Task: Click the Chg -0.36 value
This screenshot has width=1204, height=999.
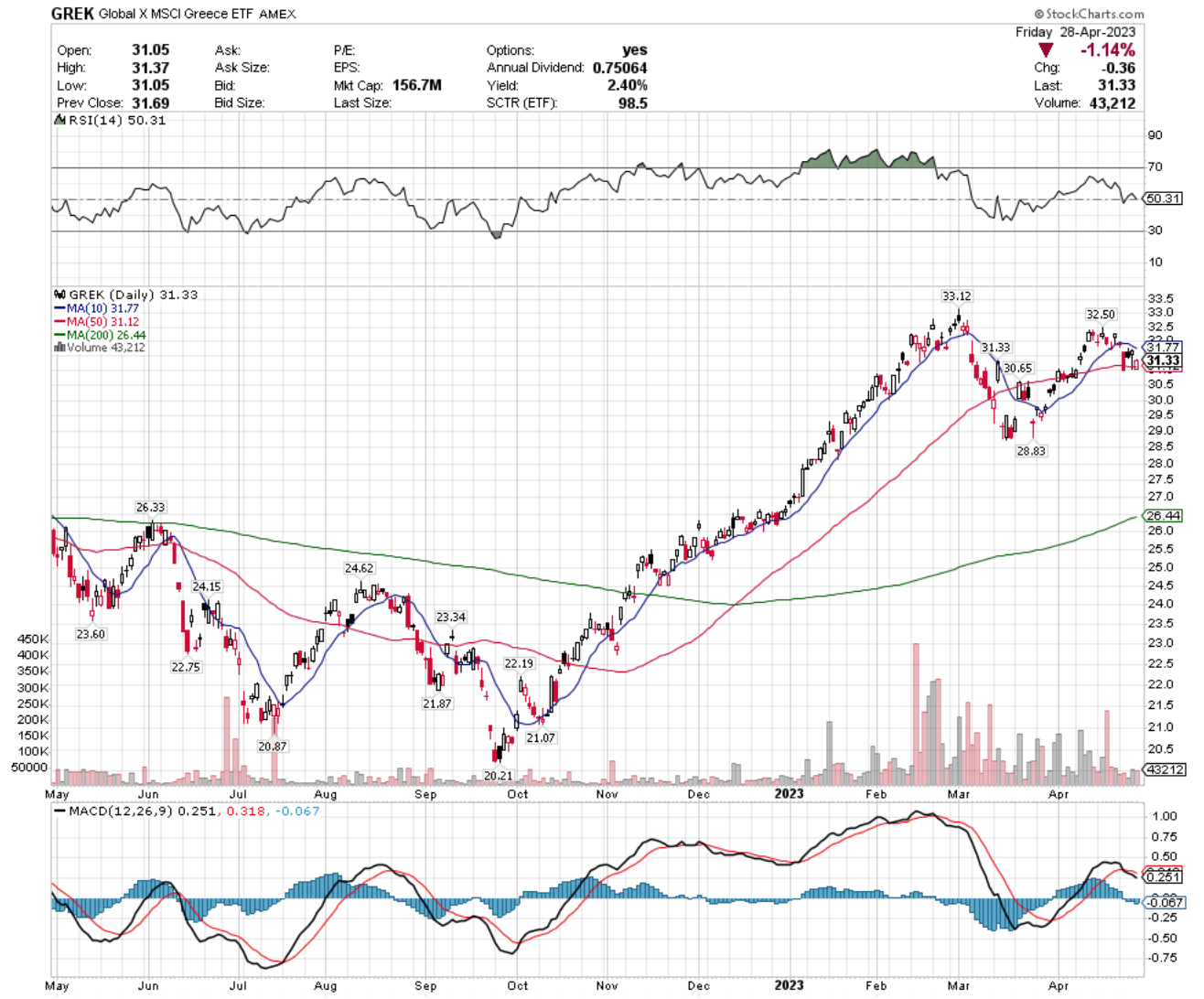Action: pos(1119,68)
